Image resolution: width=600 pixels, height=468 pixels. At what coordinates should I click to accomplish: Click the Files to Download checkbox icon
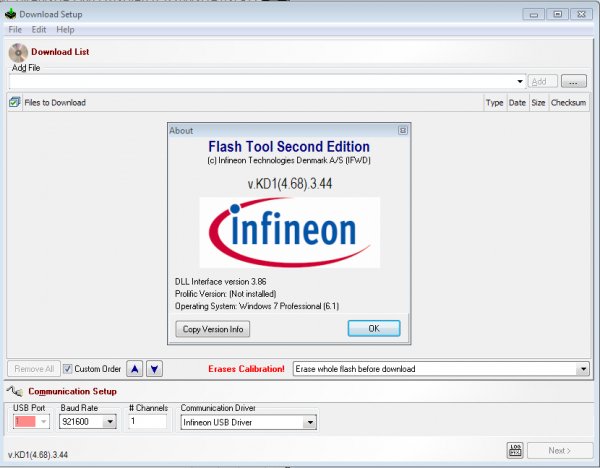coord(15,102)
